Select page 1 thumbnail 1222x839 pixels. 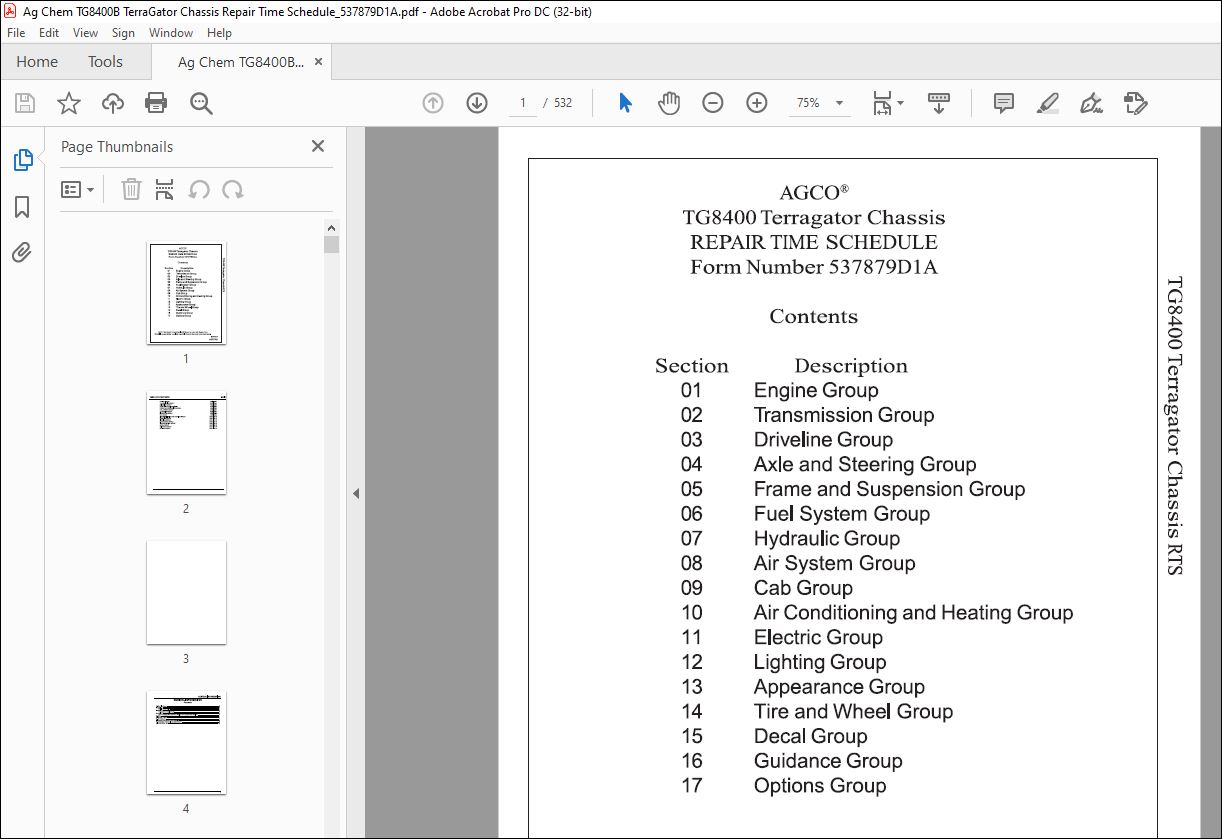click(186, 293)
